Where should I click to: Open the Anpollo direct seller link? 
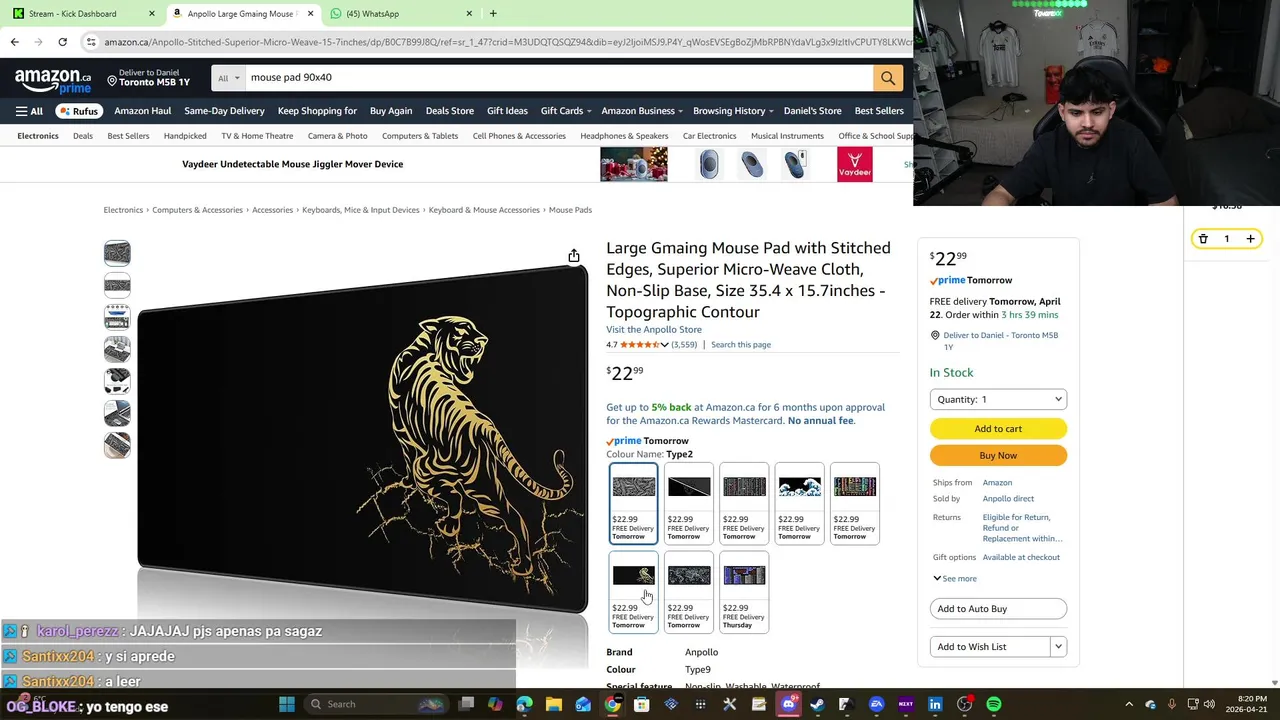coord(1008,498)
